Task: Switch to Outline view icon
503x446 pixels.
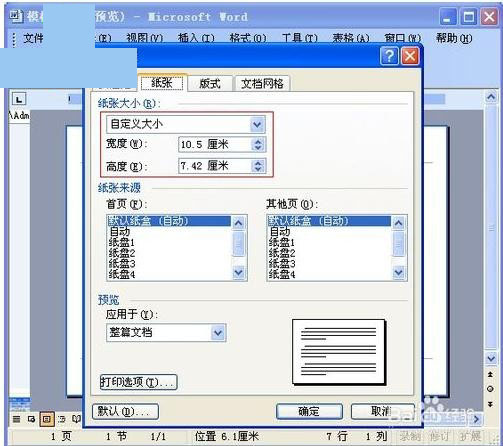Action: (x=62, y=419)
